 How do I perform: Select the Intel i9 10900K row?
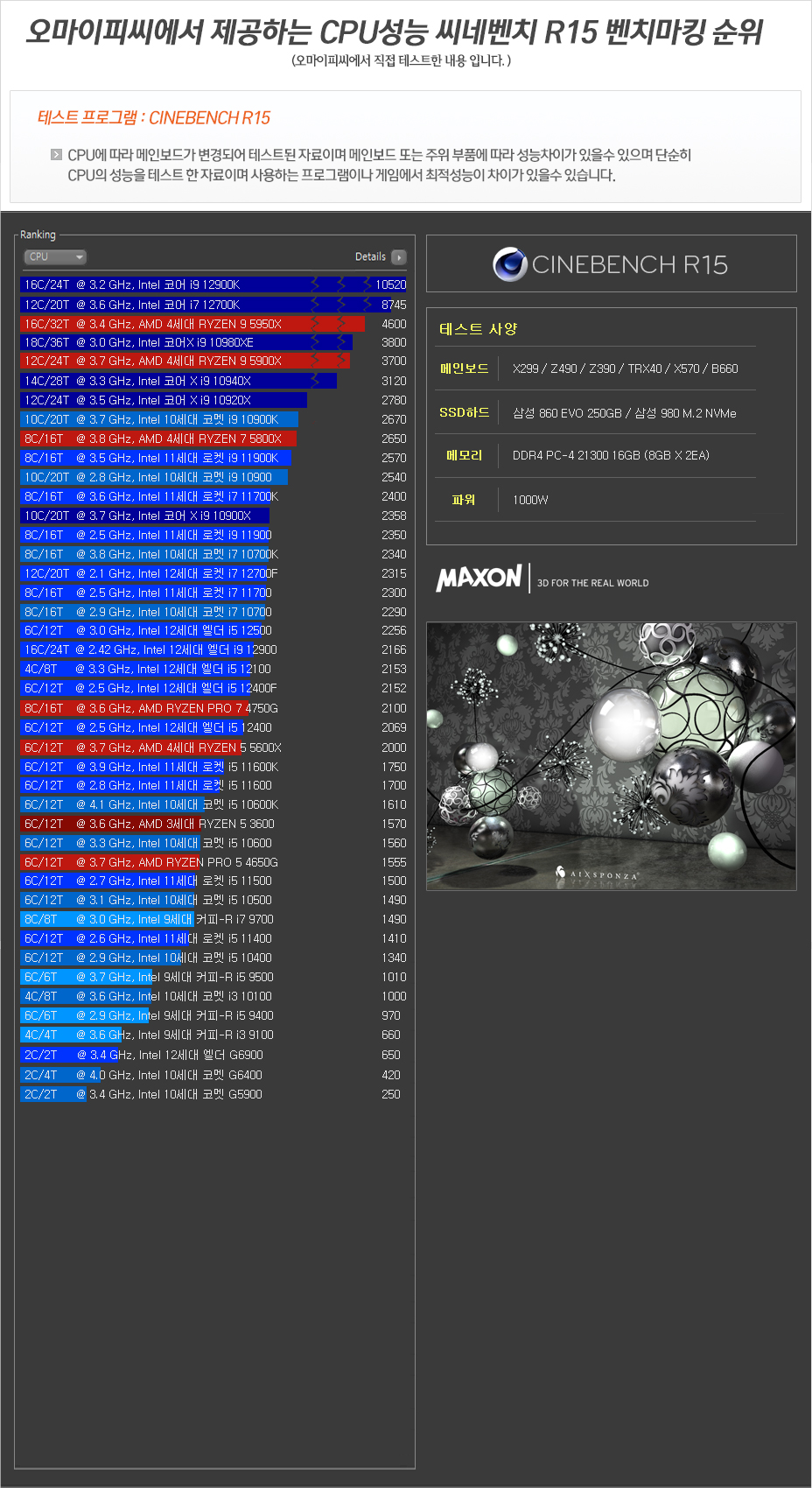coord(213,419)
